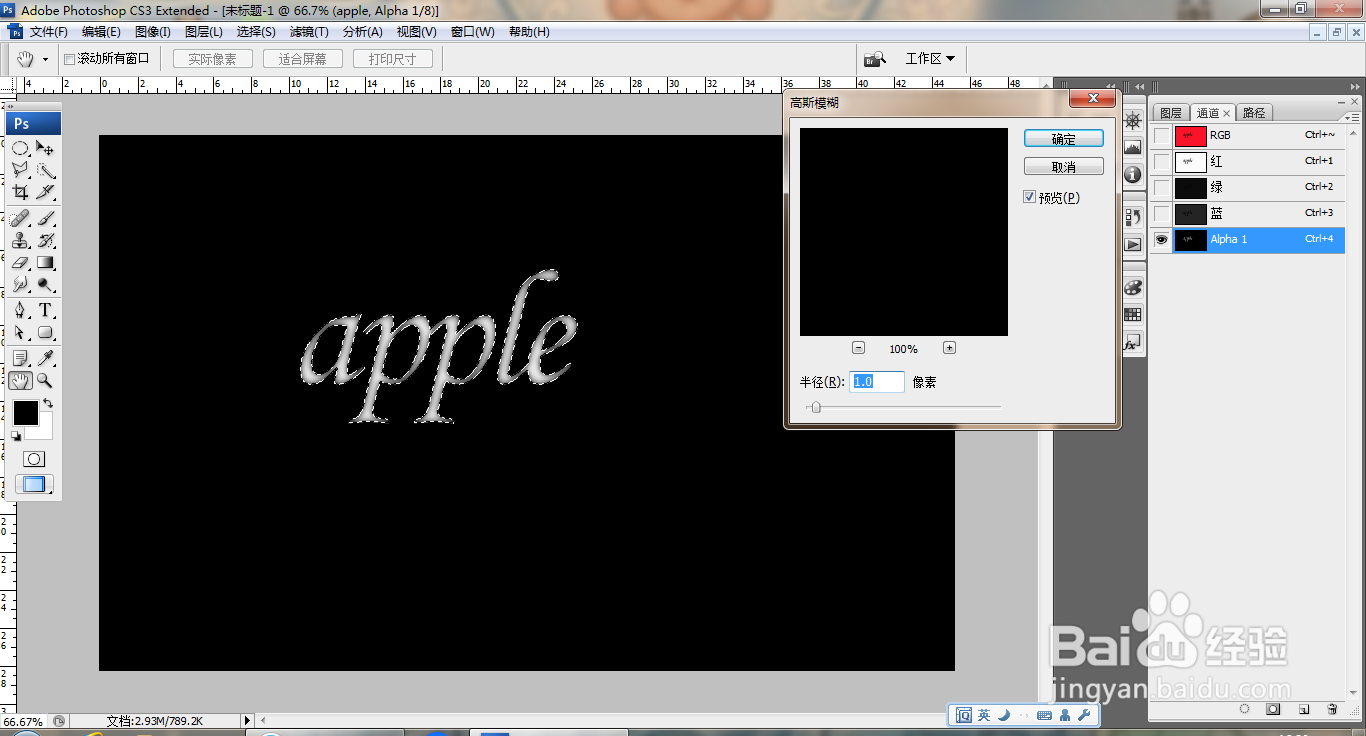The image size is (1366, 736).
Task: Load channel as selection icon
Action: (1245, 709)
